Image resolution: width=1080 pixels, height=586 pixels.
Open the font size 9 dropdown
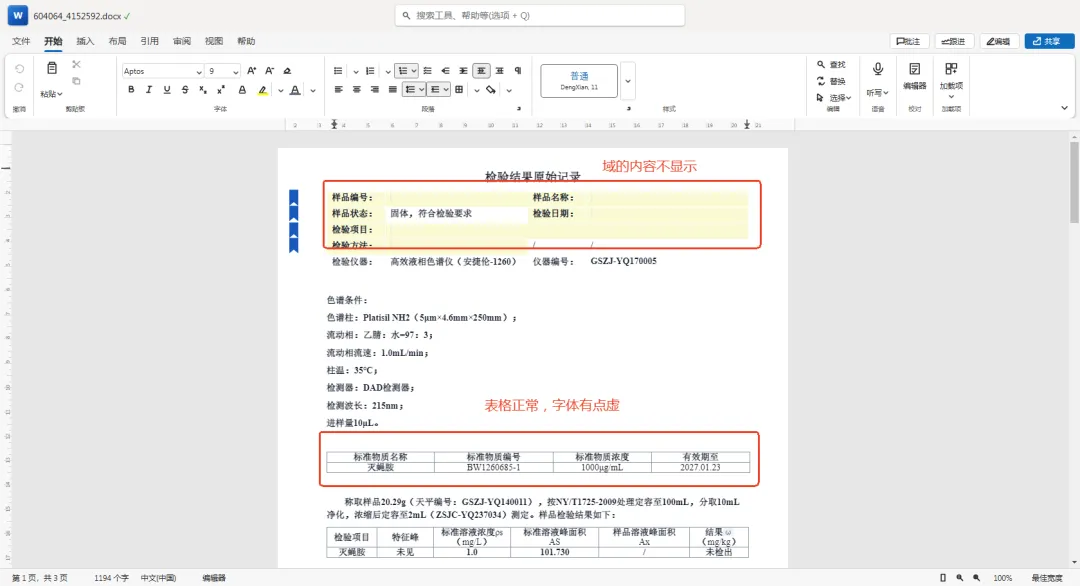pyautogui.click(x=235, y=72)
